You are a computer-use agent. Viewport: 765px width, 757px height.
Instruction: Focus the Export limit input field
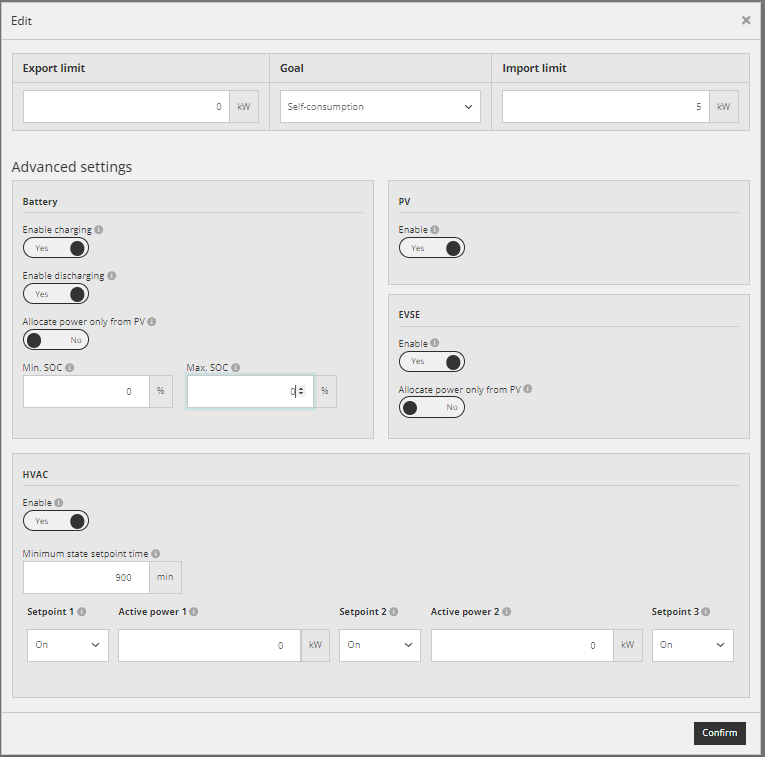point(126,106)
